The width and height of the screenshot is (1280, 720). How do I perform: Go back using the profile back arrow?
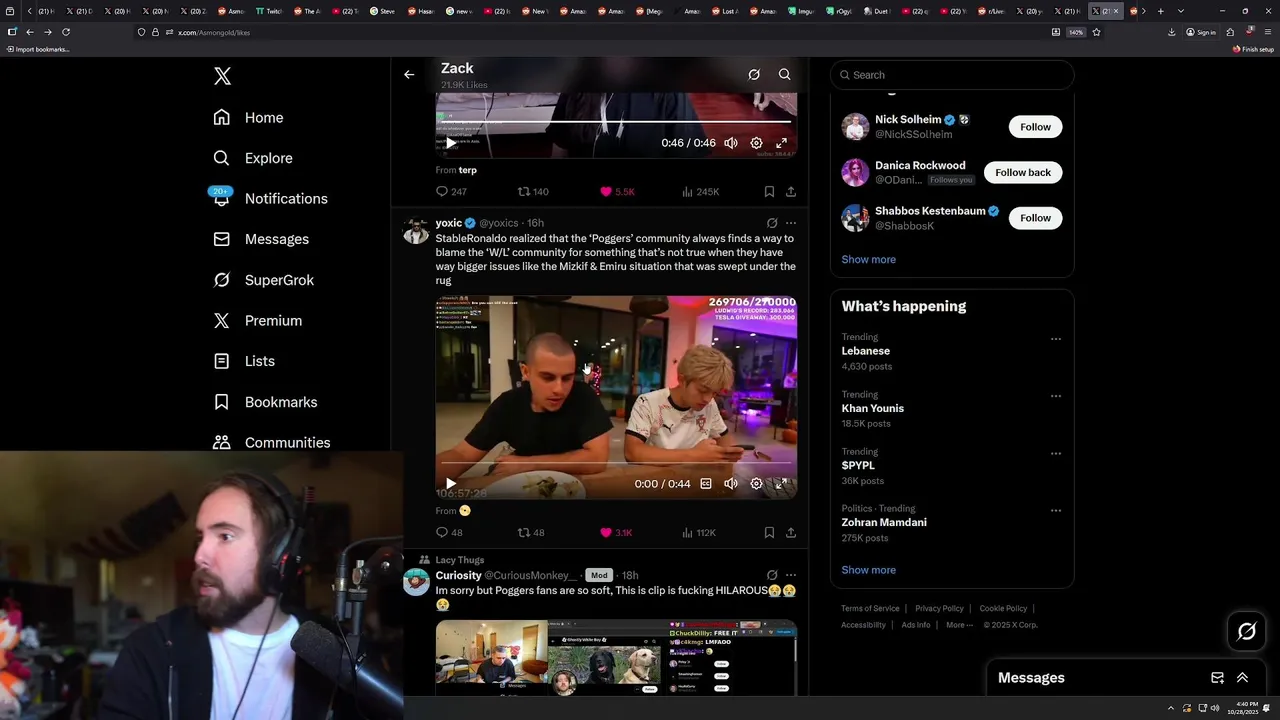(x=409, y=74)
